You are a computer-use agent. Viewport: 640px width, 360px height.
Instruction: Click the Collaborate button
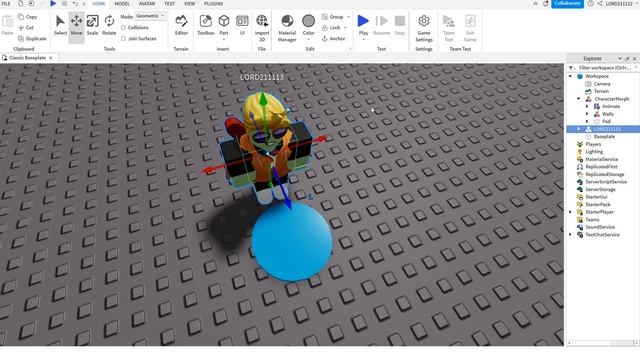567,4
